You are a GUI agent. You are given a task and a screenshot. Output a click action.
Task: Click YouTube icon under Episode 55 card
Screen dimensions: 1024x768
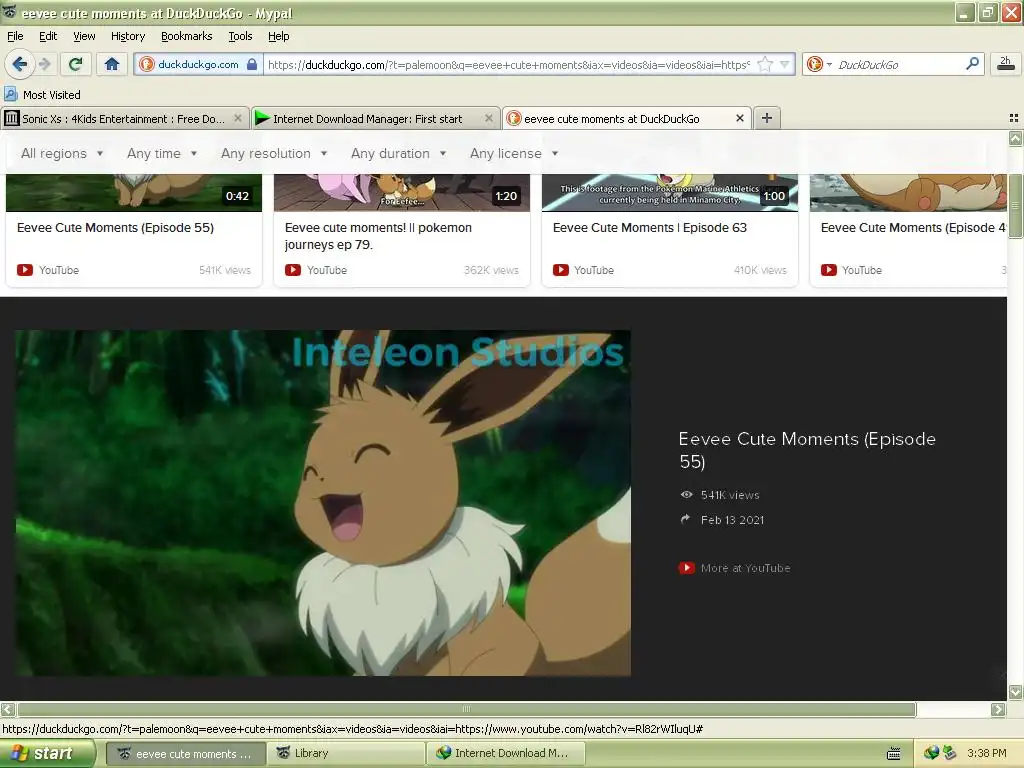click(x=25, y=270)
